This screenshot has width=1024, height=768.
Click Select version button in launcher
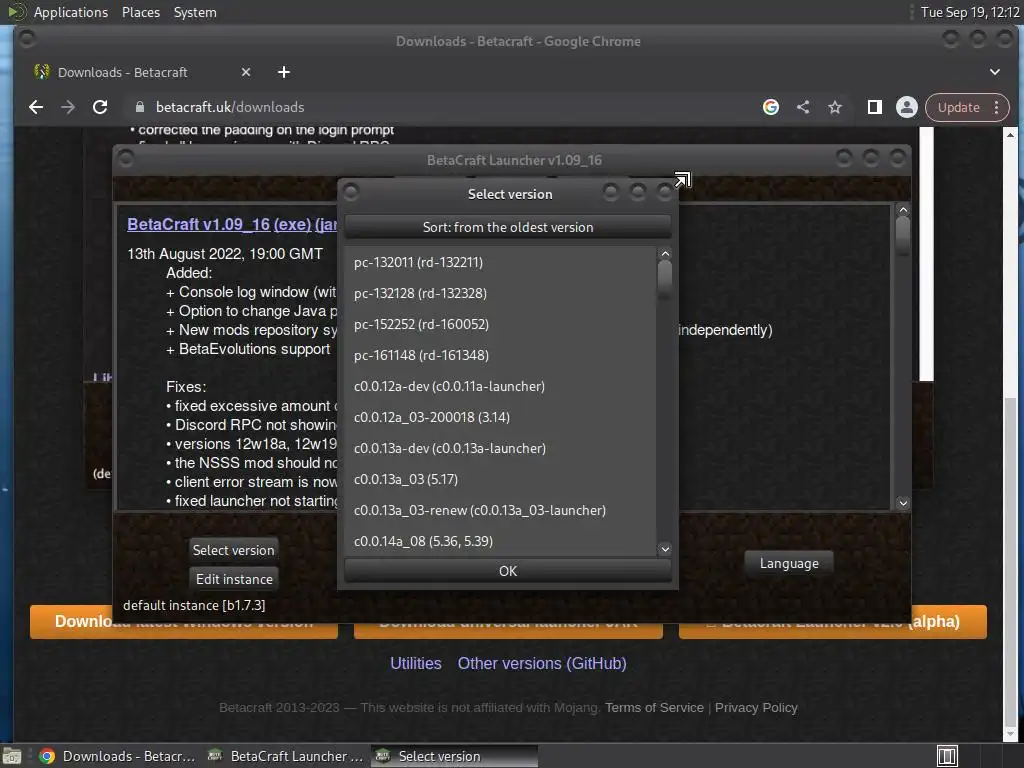click(233, 550)
